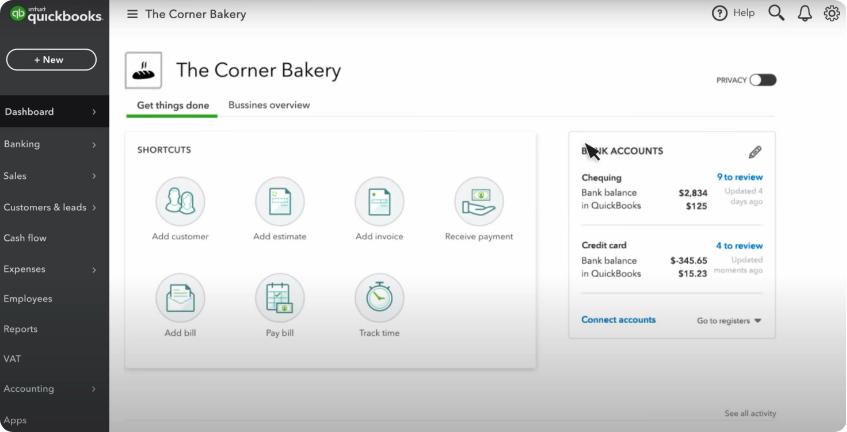This screenshot has height=432, width=847.
Task: Expand the Sales sidebar chevron
Action: click(94, 176)
